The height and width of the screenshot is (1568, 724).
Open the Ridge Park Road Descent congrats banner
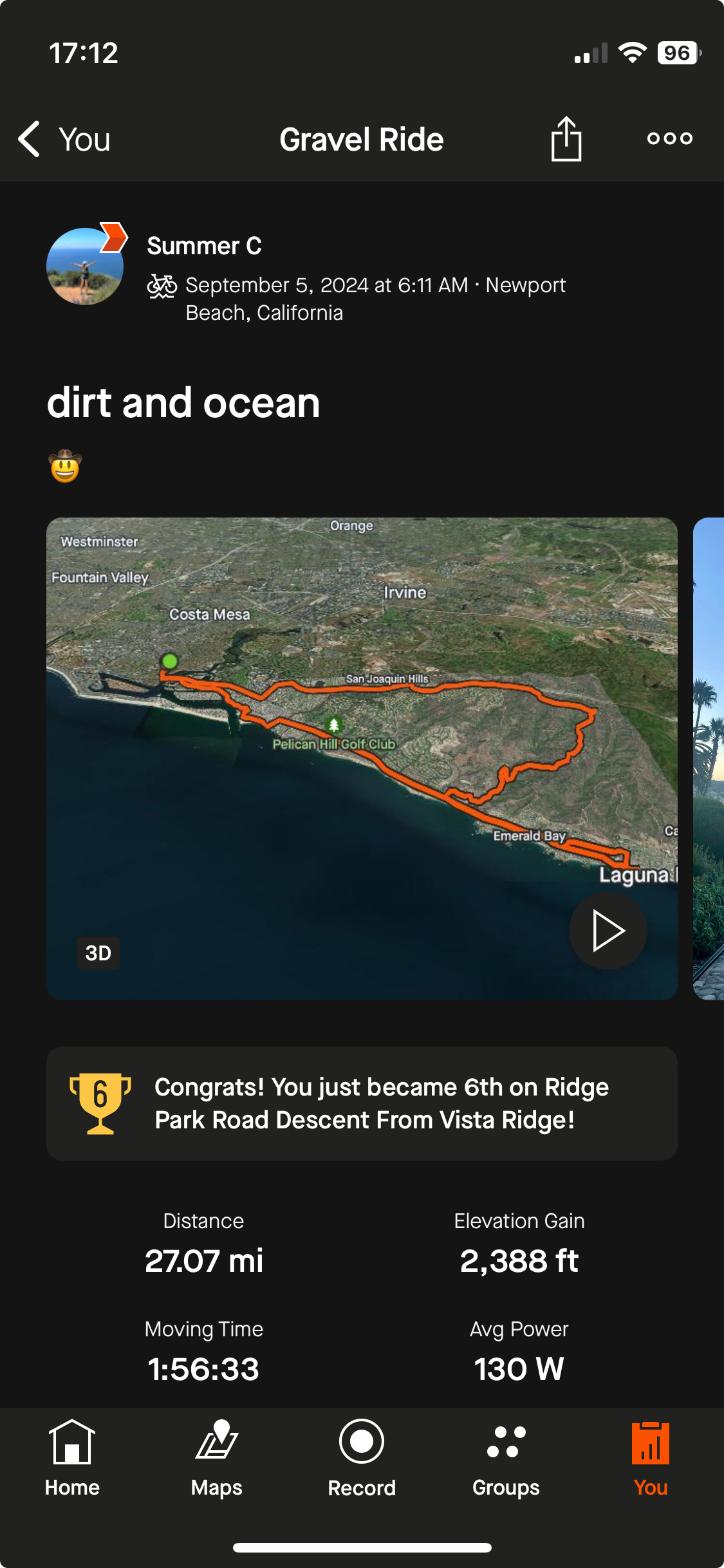[381, 1103]
